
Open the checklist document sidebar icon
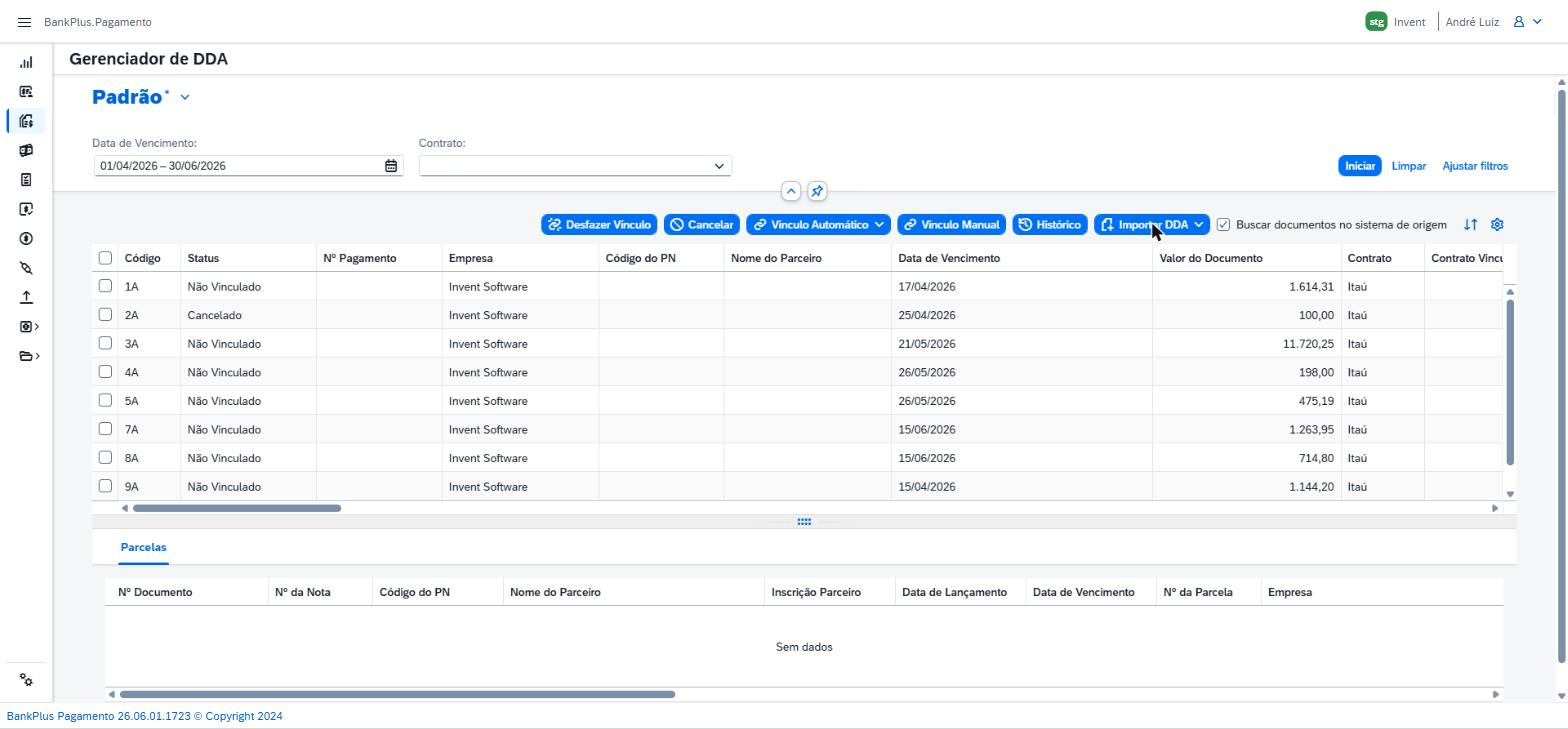click(x=26, y=180)
